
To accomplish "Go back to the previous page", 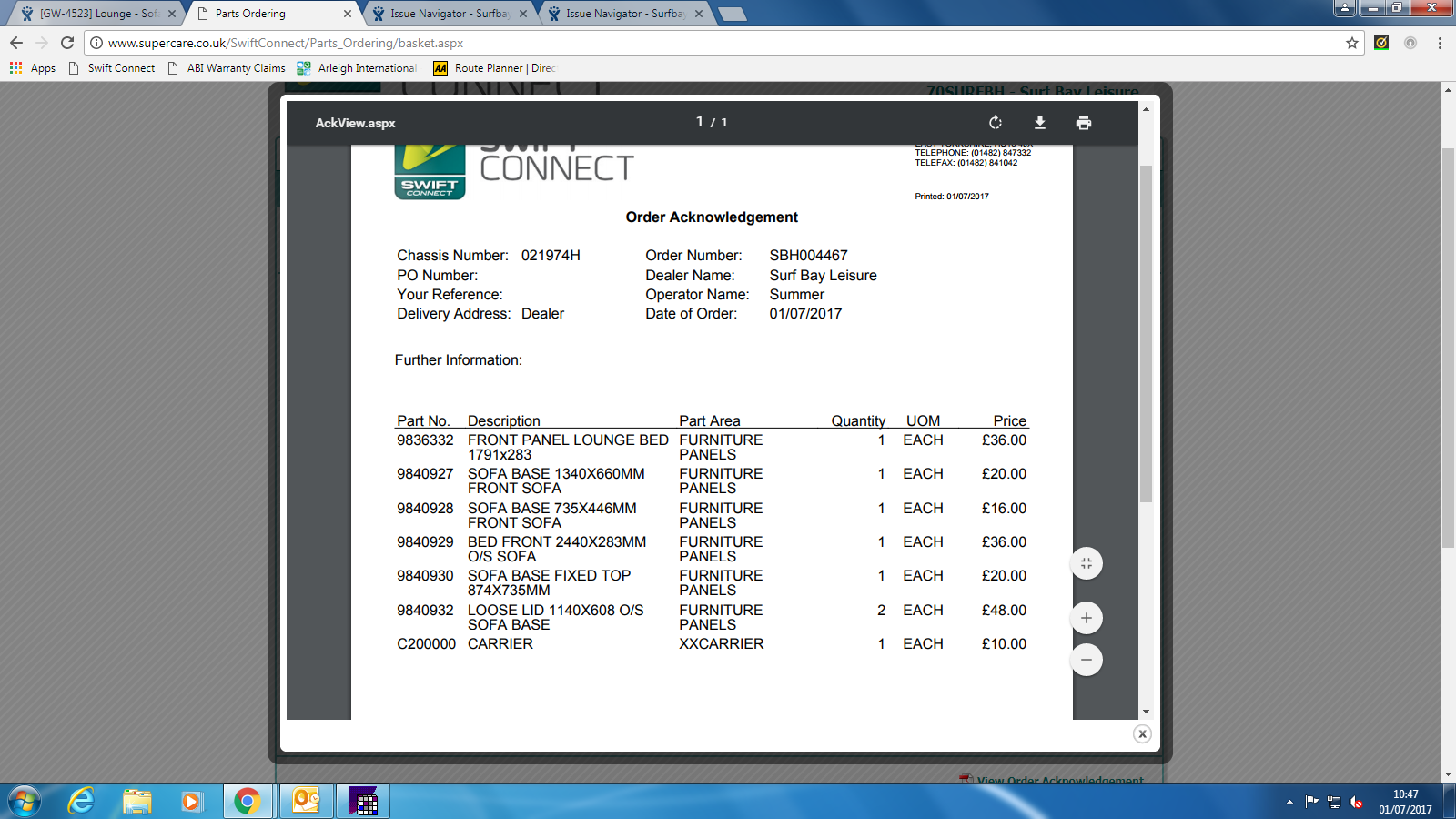I will [x=16, y=43].
